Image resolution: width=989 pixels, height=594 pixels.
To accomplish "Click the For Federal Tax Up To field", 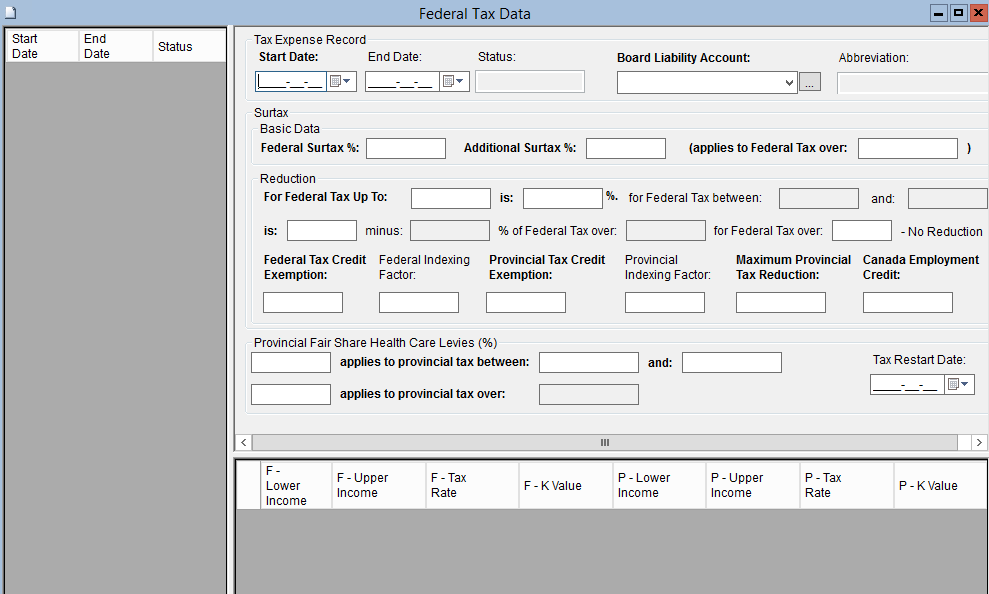I will coord(451,198).
